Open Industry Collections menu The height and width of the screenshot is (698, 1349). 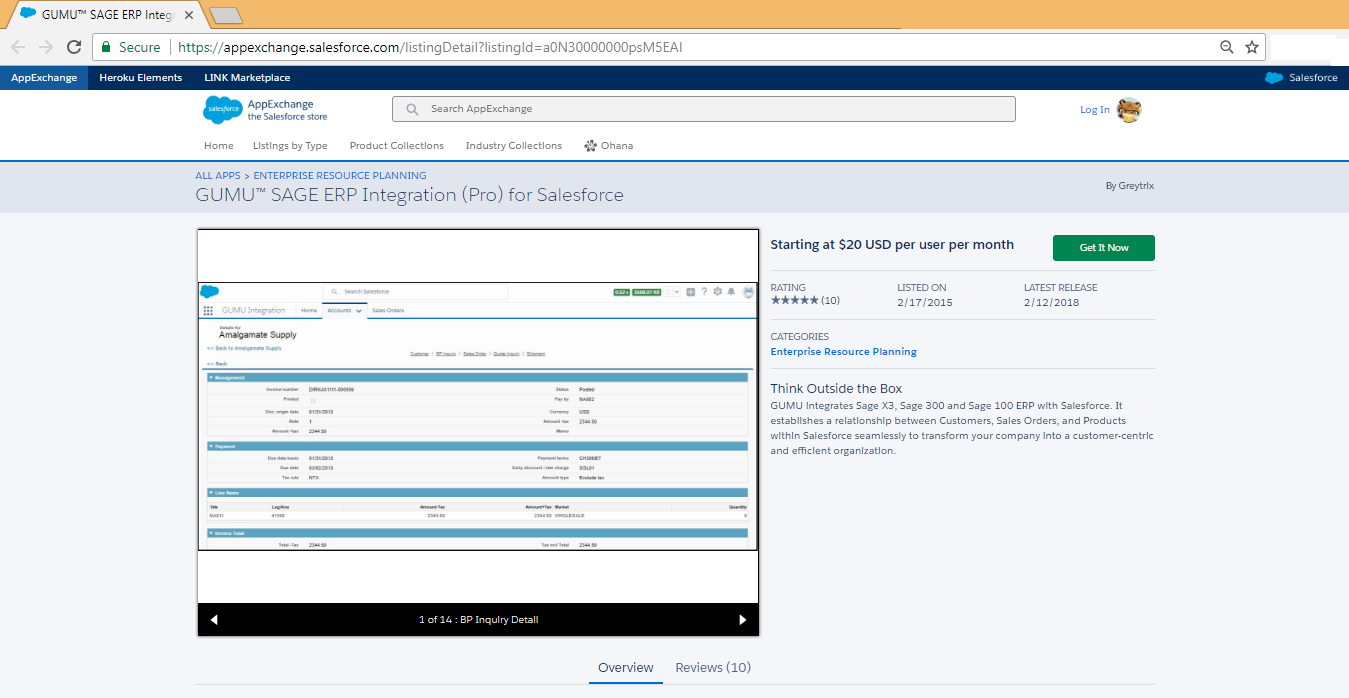pyautogui.click(x=514, y=146)
